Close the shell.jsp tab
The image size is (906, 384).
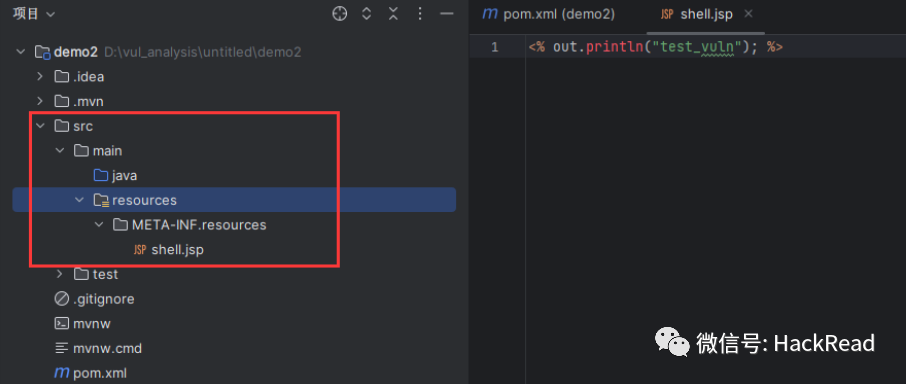click(x=748, y=14)
